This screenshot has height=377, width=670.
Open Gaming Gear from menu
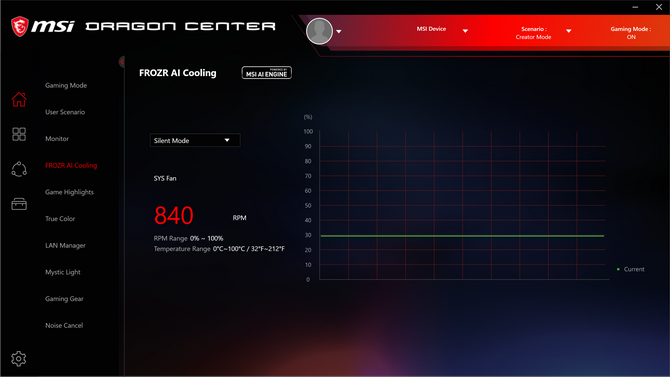coord(64,299)
